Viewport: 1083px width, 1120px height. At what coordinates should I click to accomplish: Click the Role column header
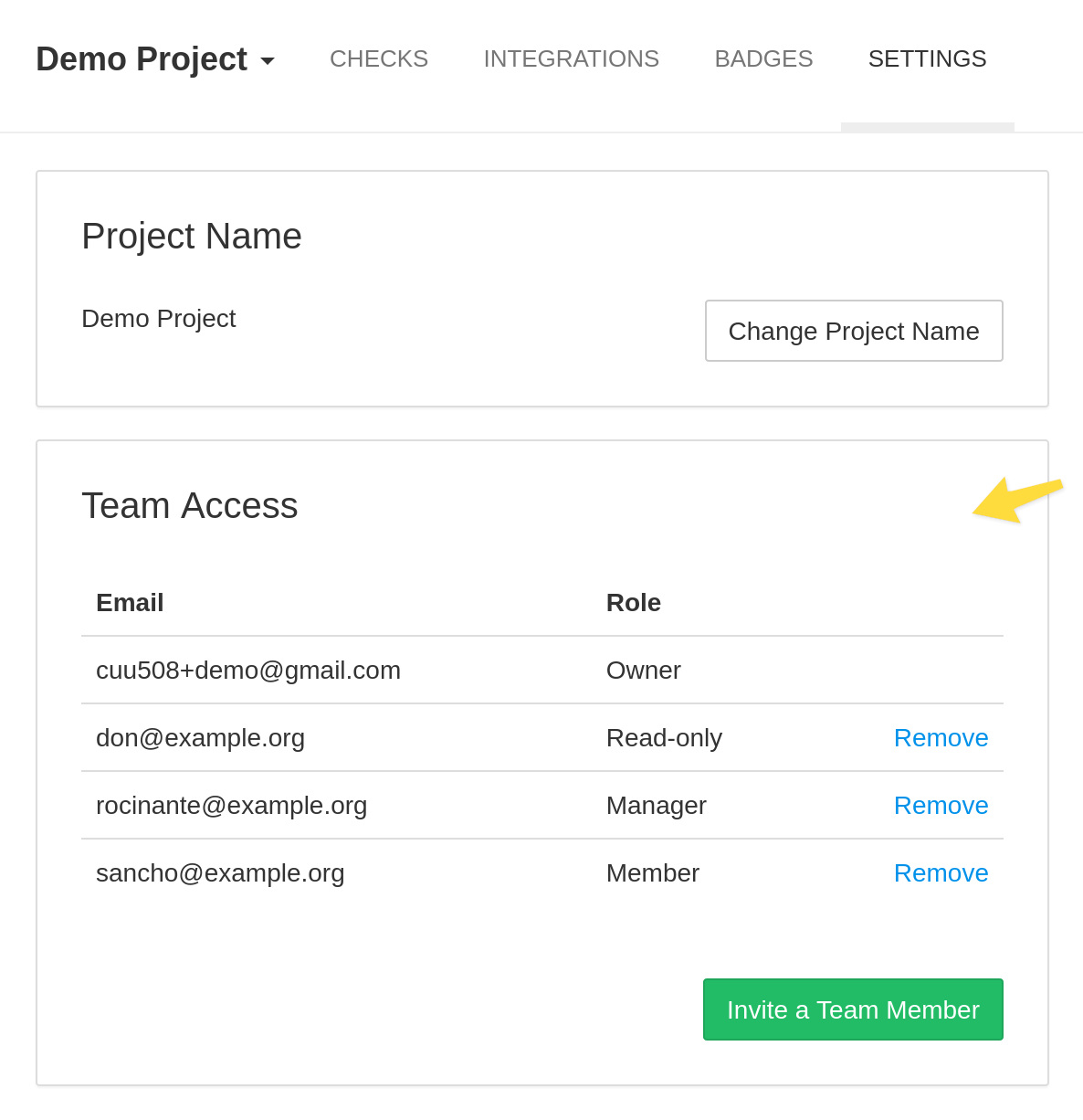tap(633, 603)
